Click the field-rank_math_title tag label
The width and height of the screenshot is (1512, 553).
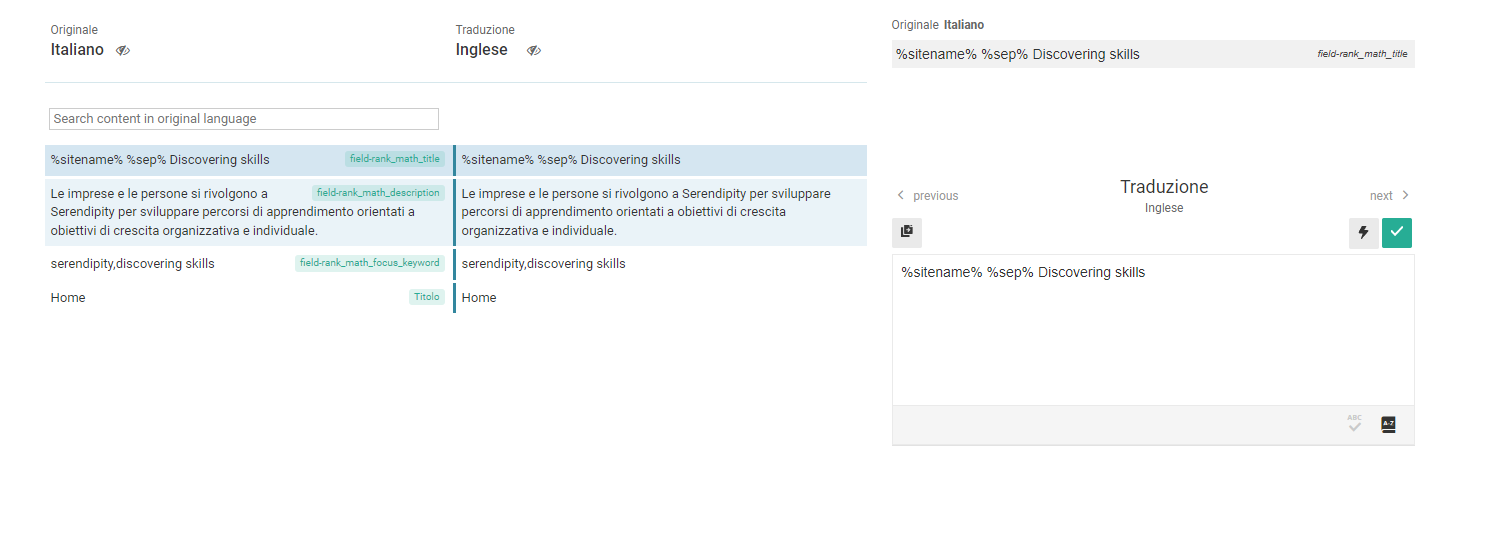(x=395, y=159)
